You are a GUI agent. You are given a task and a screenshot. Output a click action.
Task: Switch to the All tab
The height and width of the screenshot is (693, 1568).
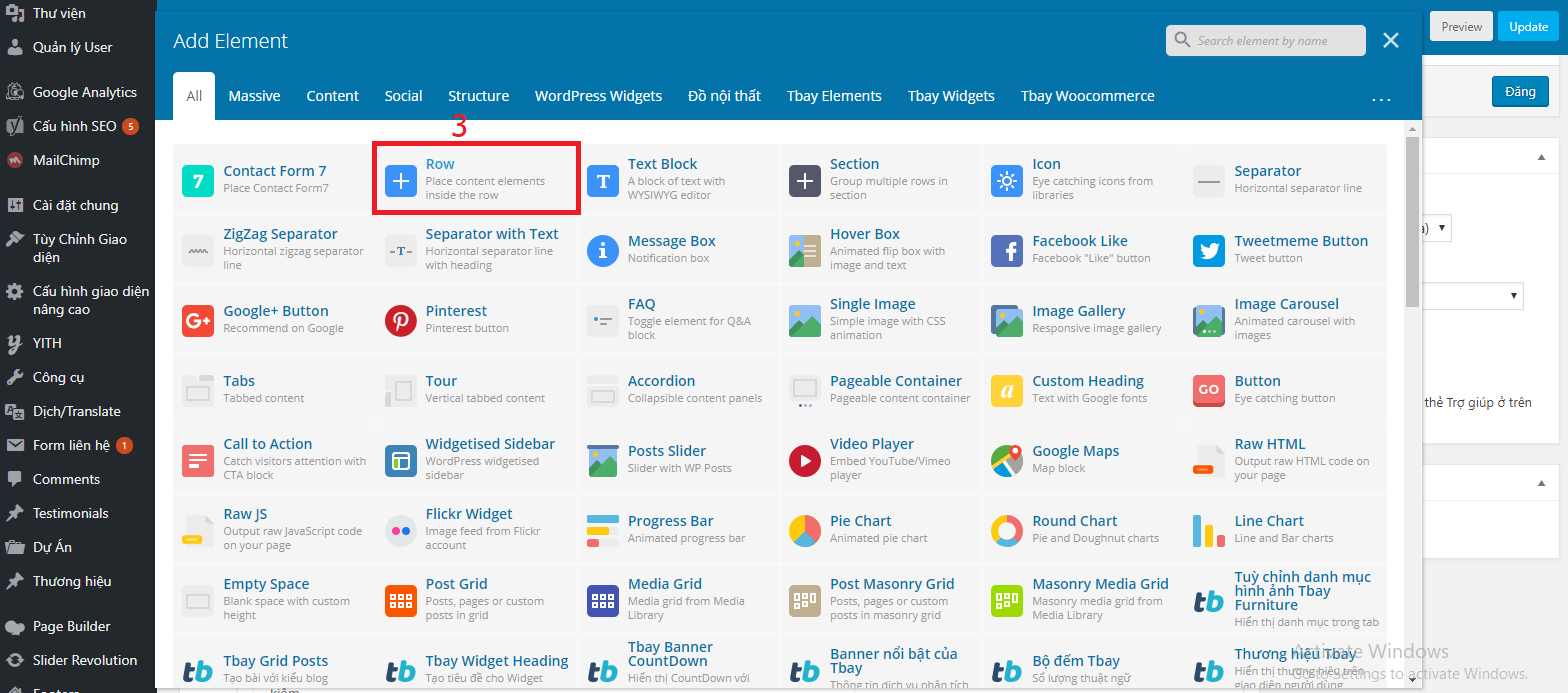[x=194, y=96]
